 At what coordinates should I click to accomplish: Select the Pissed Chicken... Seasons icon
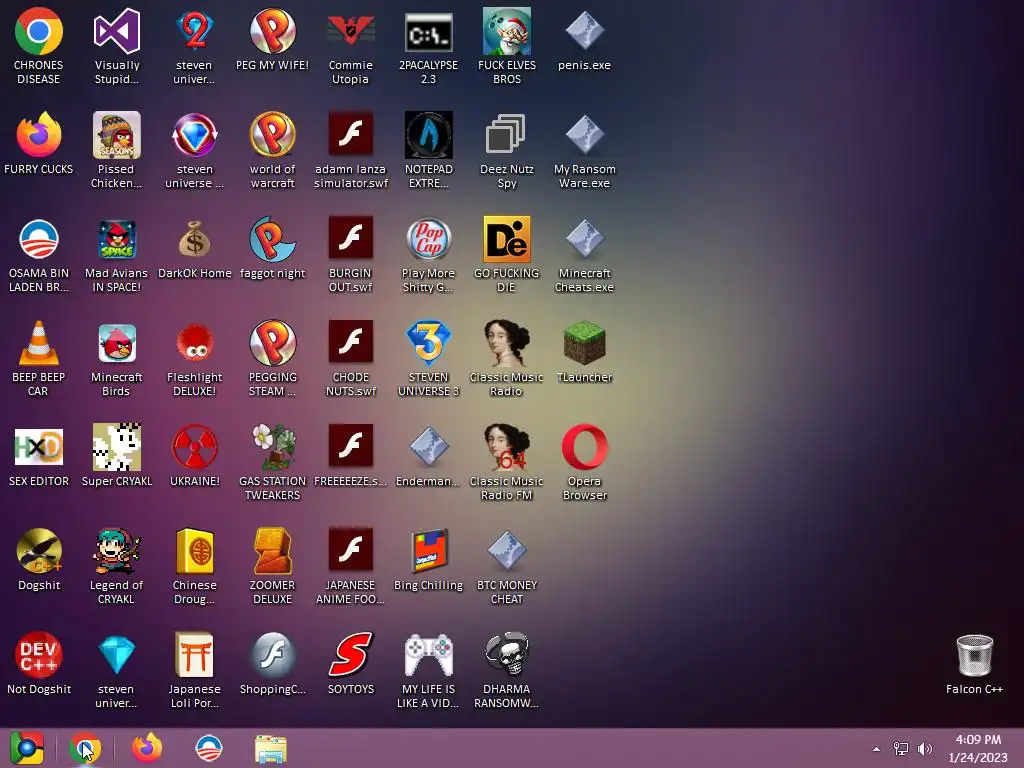pyautogui.click(x=117, y=135)
